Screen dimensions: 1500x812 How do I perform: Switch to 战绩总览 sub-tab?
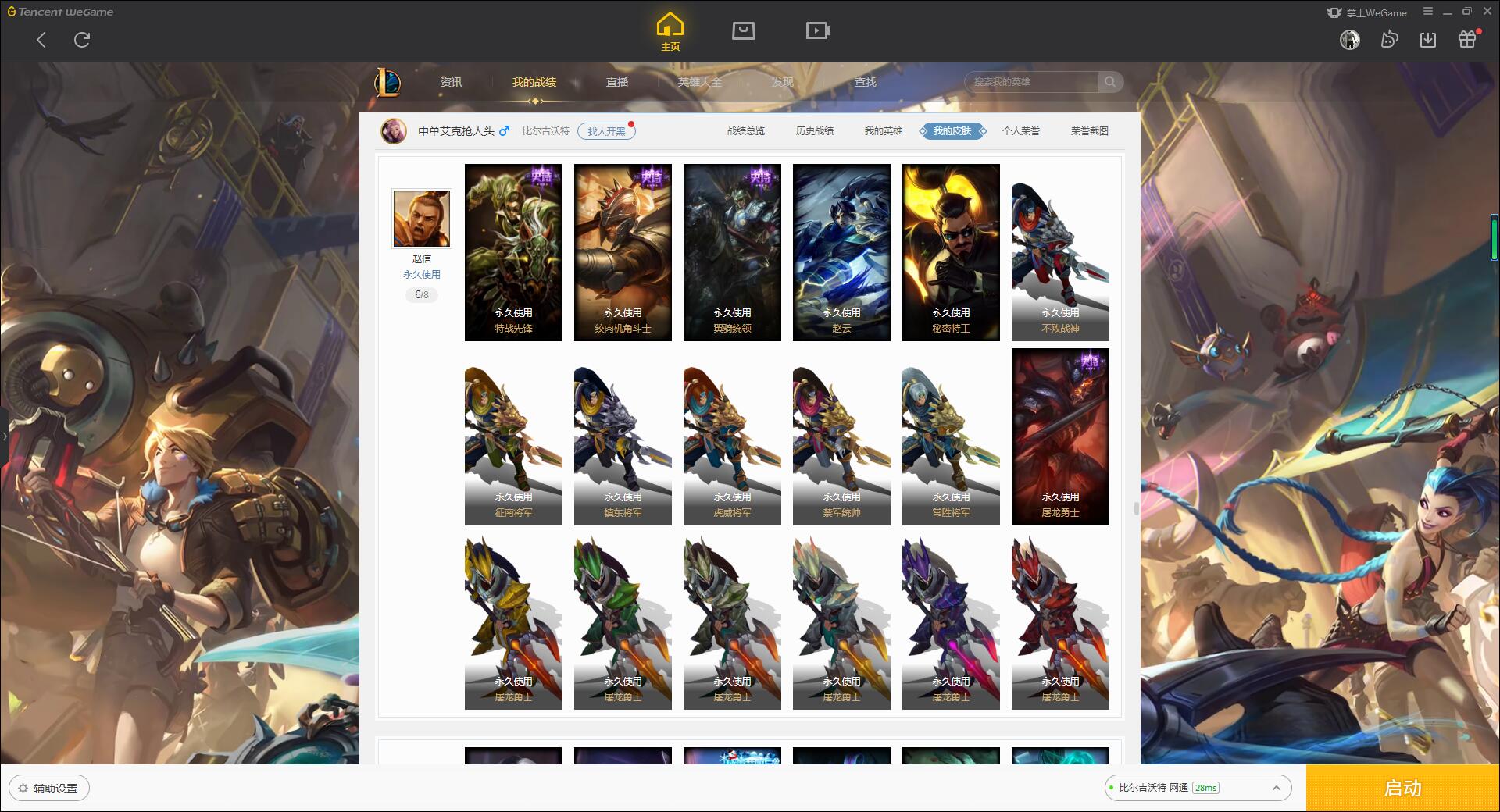coord(746,131)
